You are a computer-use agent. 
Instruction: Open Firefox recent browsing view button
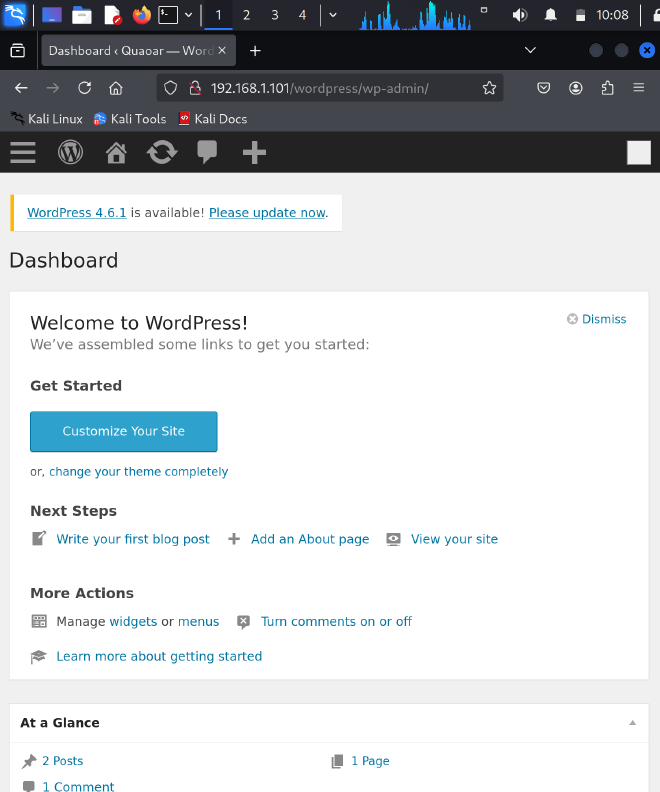point(18,51)
